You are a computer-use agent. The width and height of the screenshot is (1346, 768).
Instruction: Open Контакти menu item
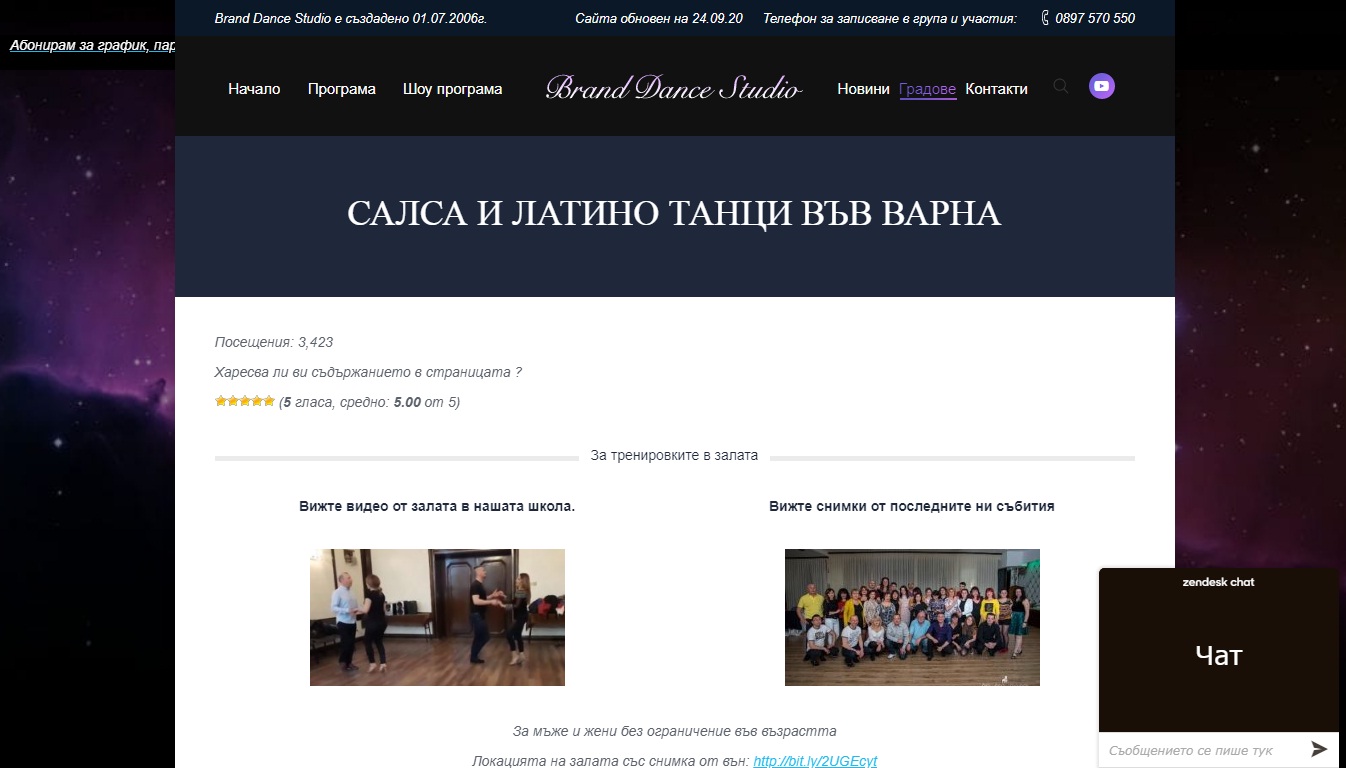click(x=996, y=89)
